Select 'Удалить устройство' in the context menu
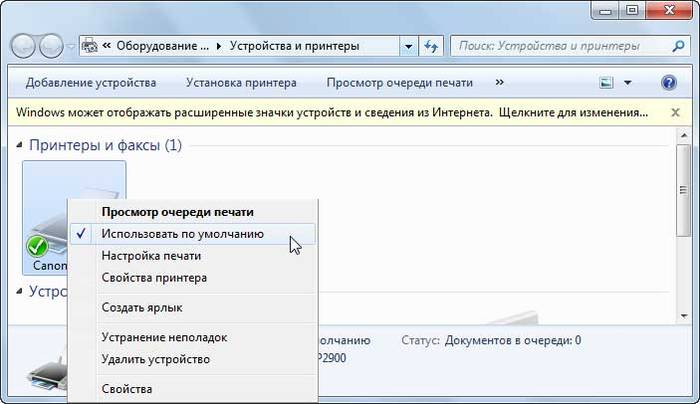The width and height of the screenshot is (700, 404). point(155,359)
